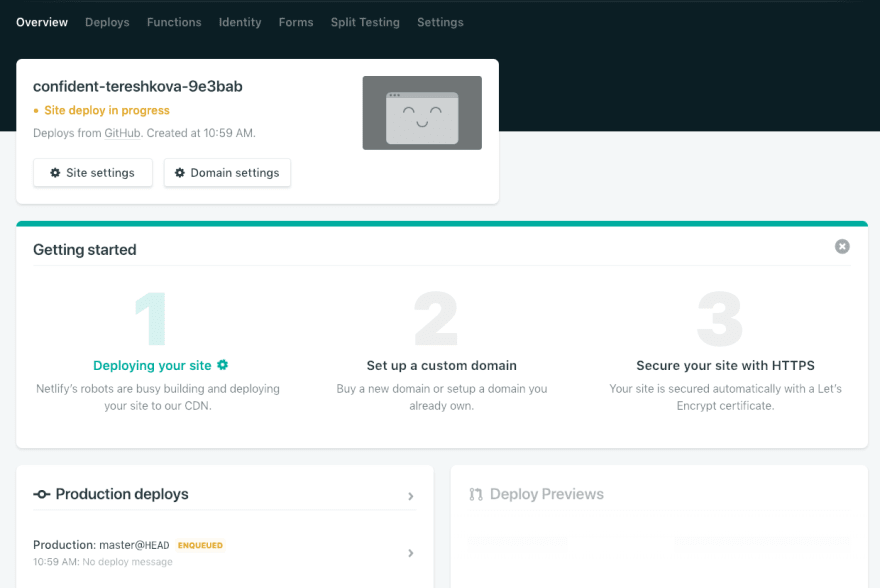The height and width of the screenshot is (588, 880).
Task: Click the large step number 2
Action: click(x=436, y=318)
